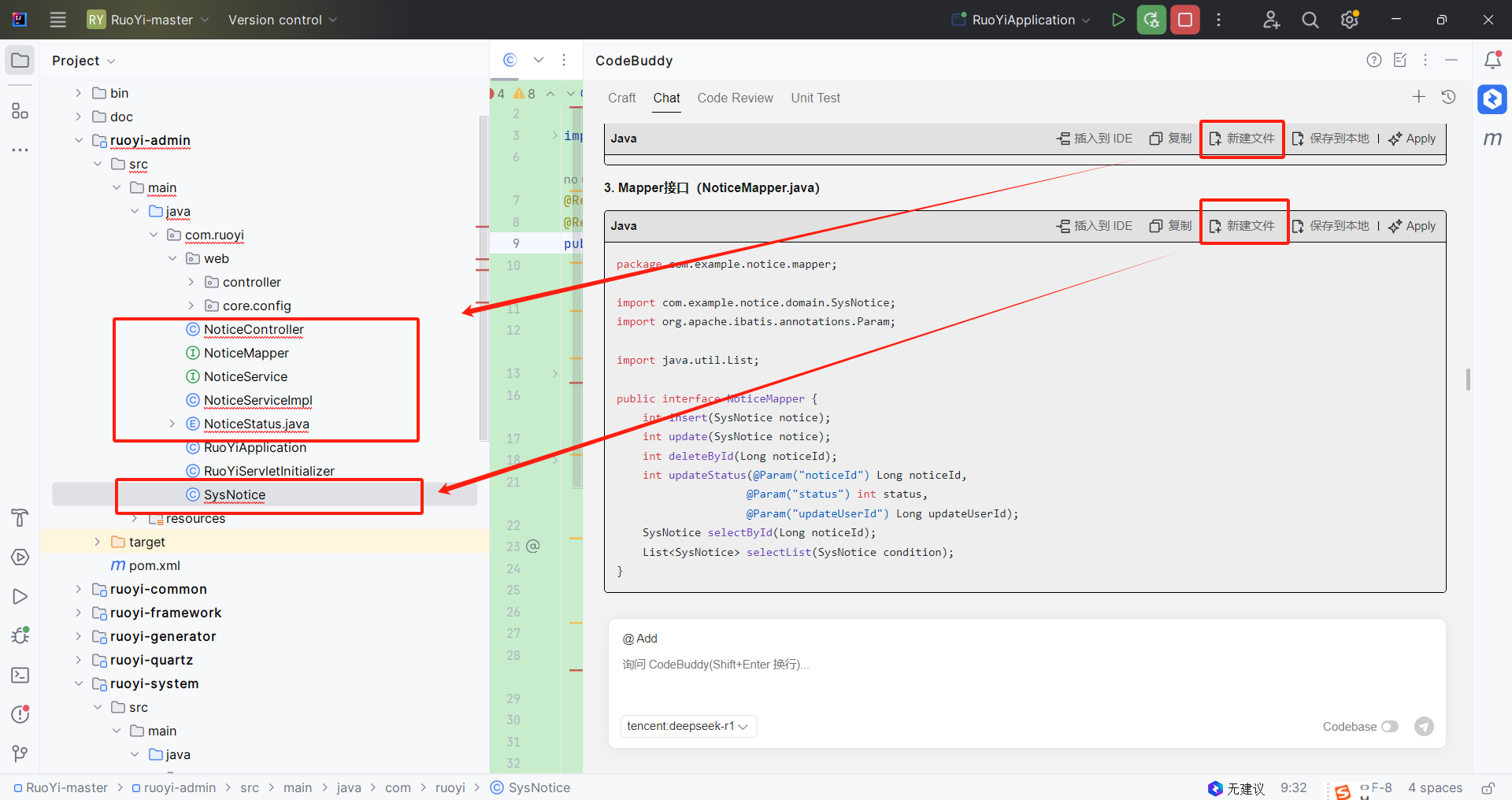Viewport: 1512px width, 800px height.
Task: Select SysNotice class in project tree
Action: point(235,494)
